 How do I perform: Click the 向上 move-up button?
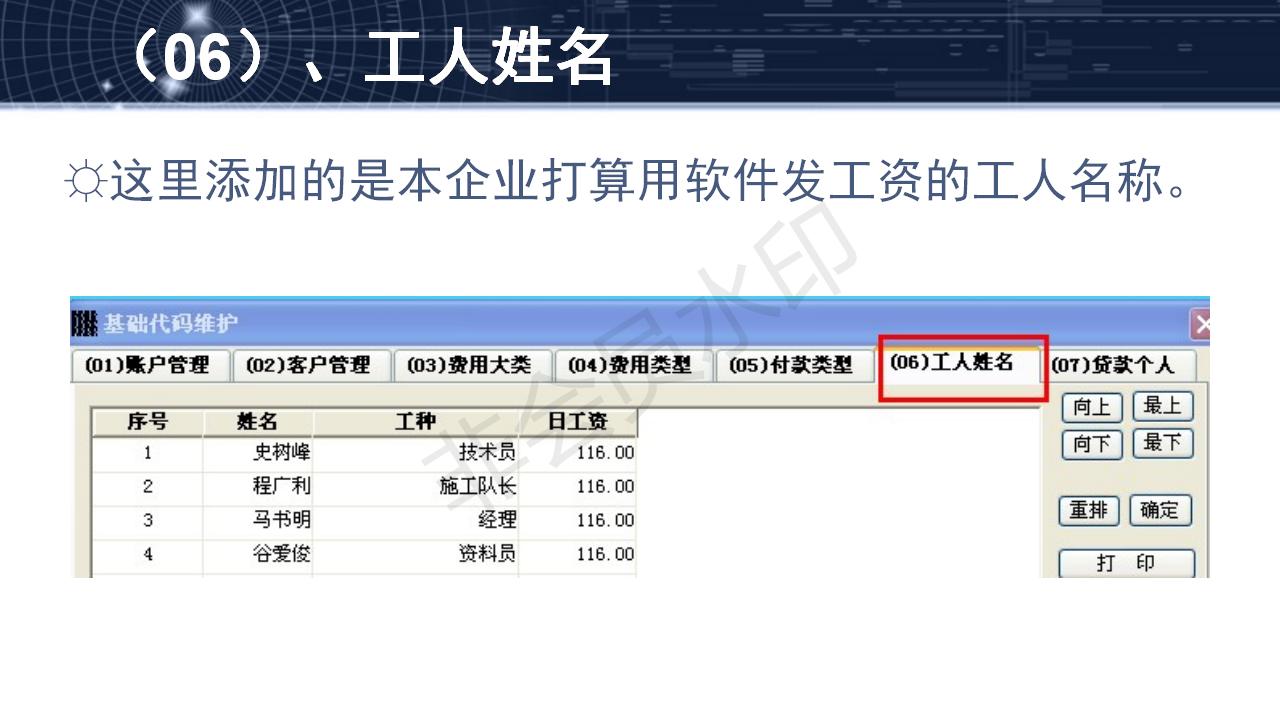(1090, 407)
